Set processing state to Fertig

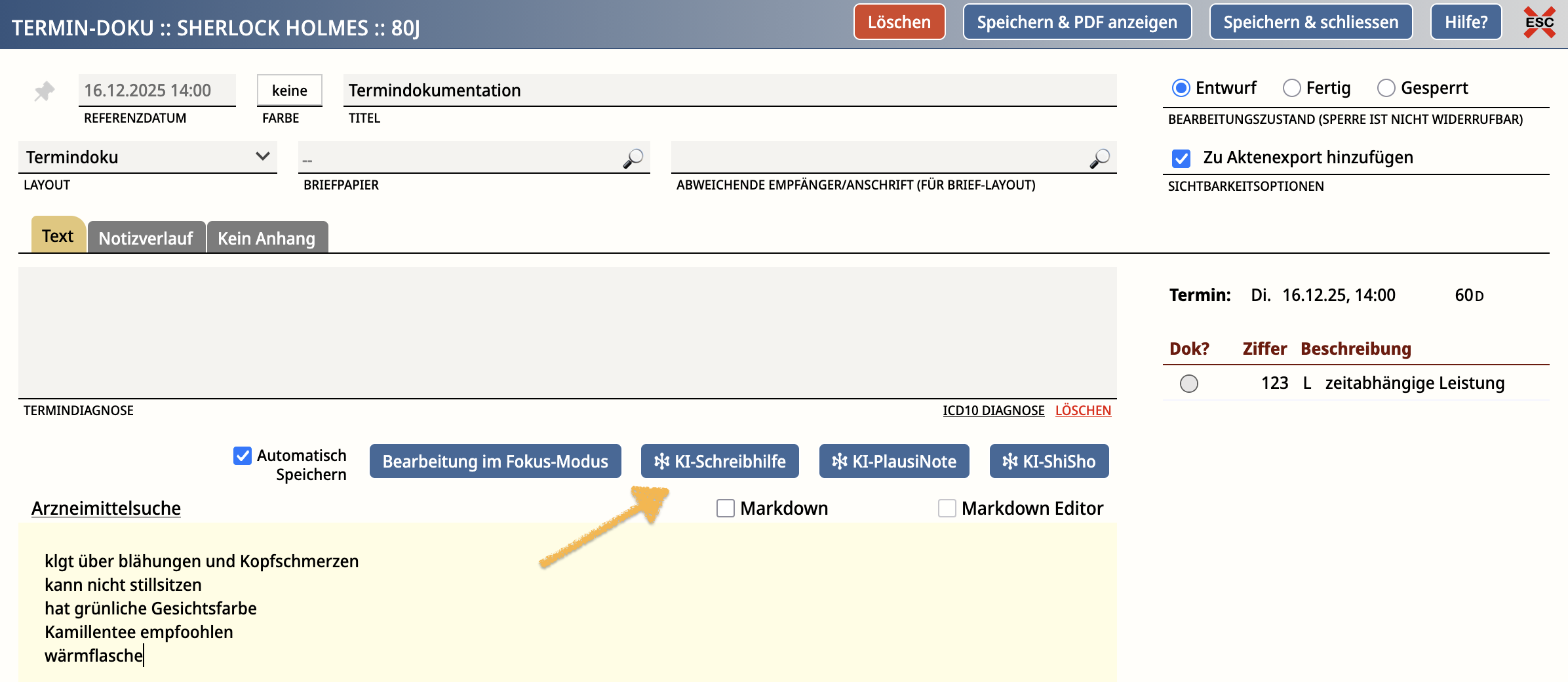pyautogui.click(x=1291, y=88)
